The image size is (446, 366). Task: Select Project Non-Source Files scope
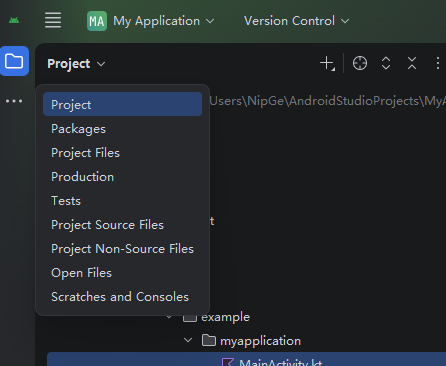pos(122,249)
